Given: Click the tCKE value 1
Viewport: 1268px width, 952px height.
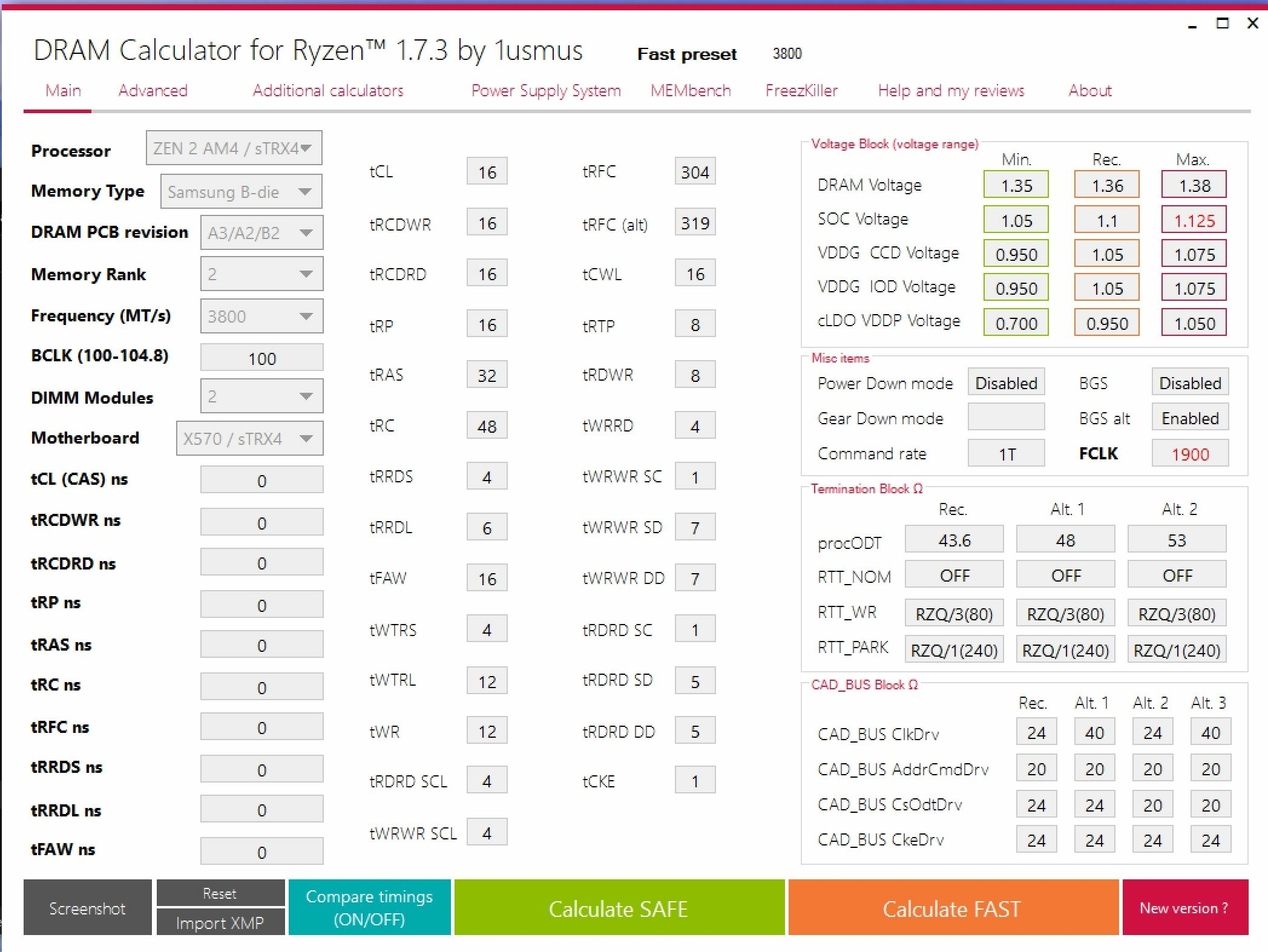Looking at the screenshot, I should click(x=695, y=781).
